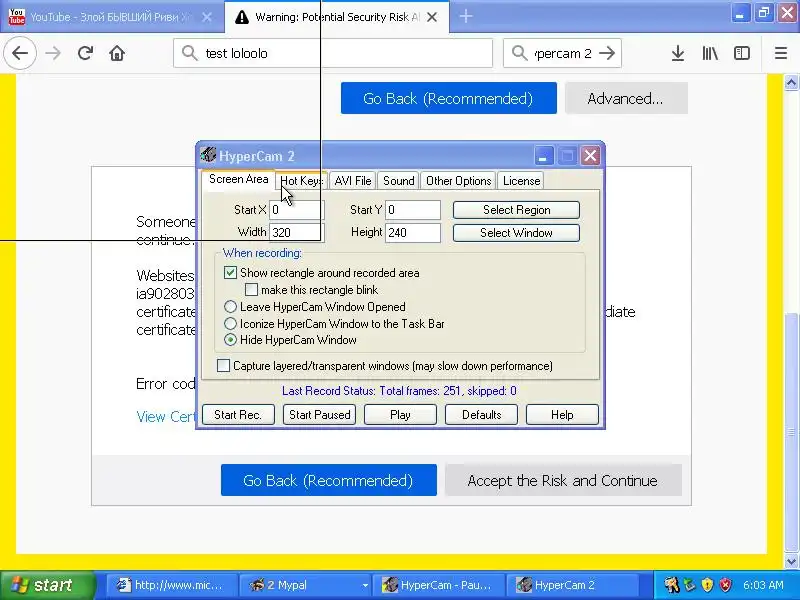Click lower Go Back (Recommended) button
800x600 pixels.
[329, 480]
